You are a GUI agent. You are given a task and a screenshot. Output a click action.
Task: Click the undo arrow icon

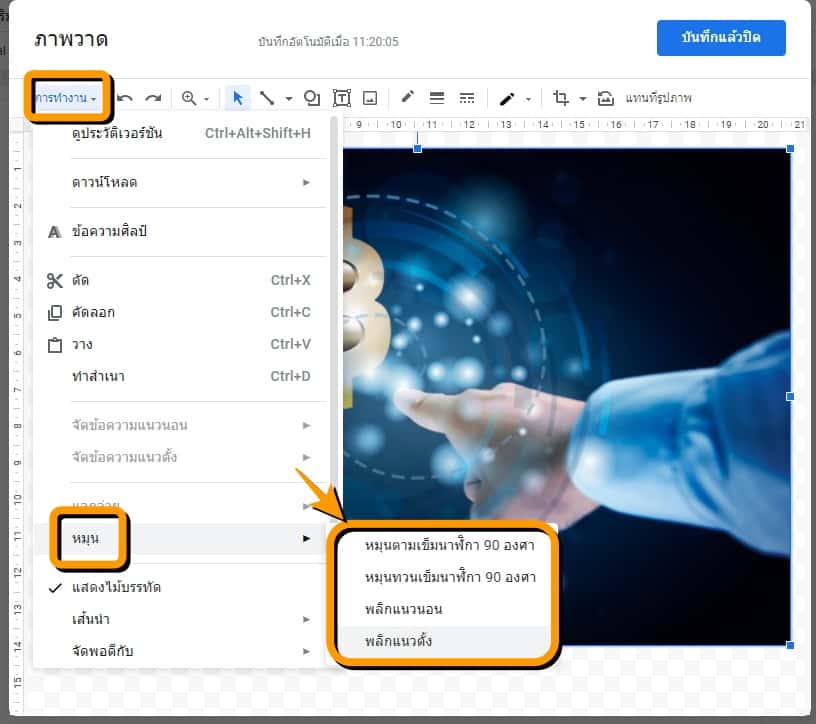(125, 98)
